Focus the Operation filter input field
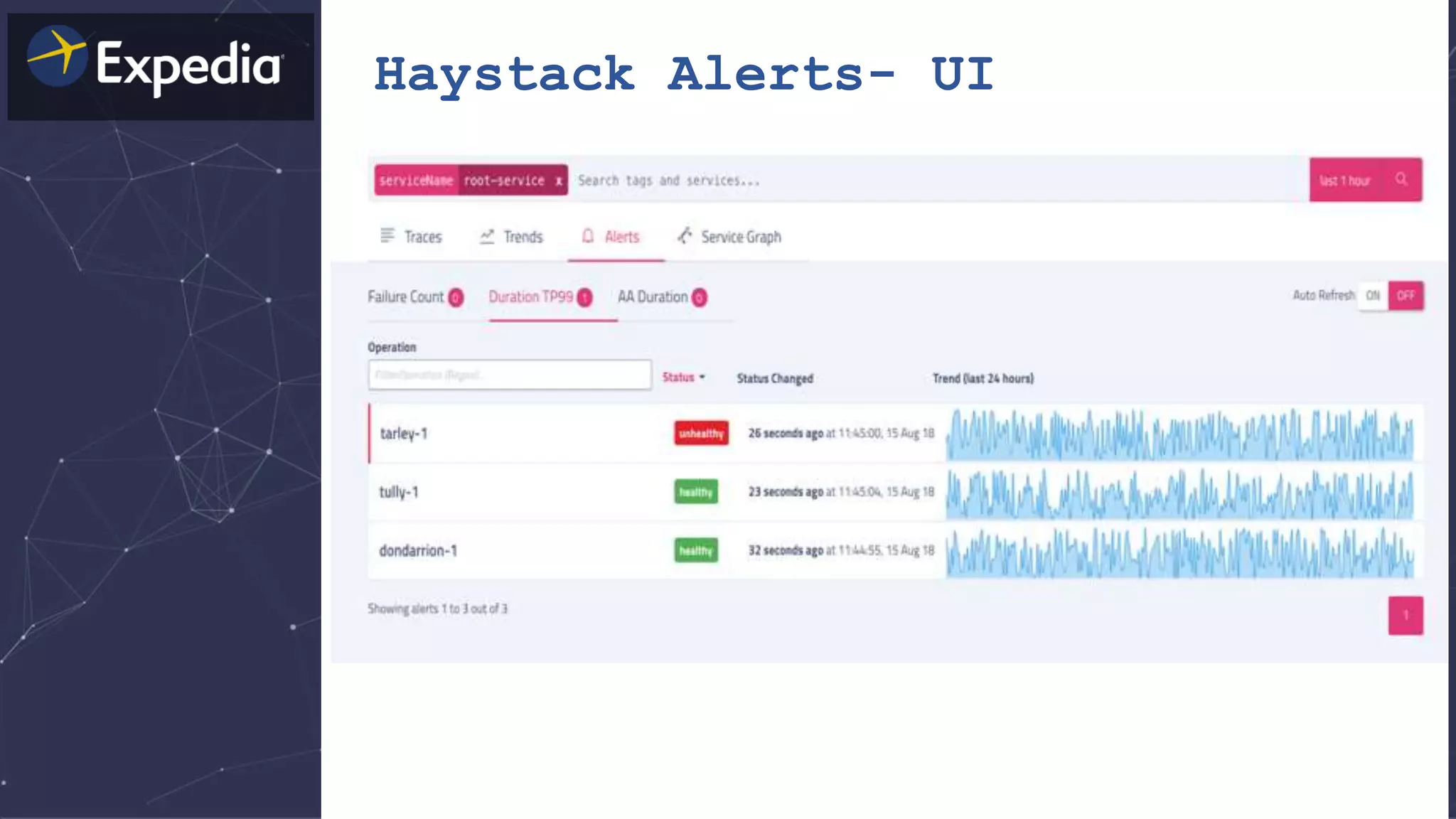Viewport: 1456px width, 819px height. (x=509, y=375)
